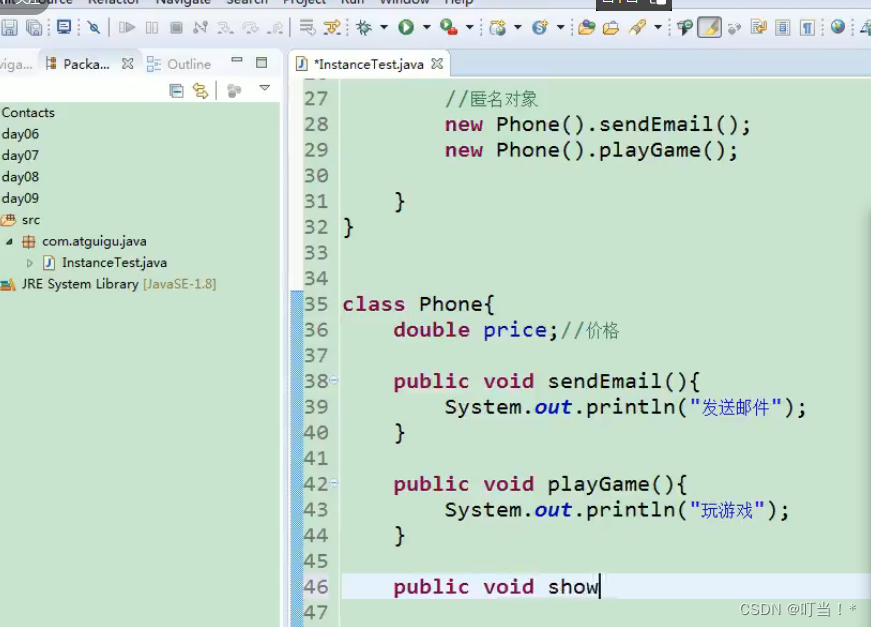
Task: Click the Save All icon
Action: [x=34, y=27]
